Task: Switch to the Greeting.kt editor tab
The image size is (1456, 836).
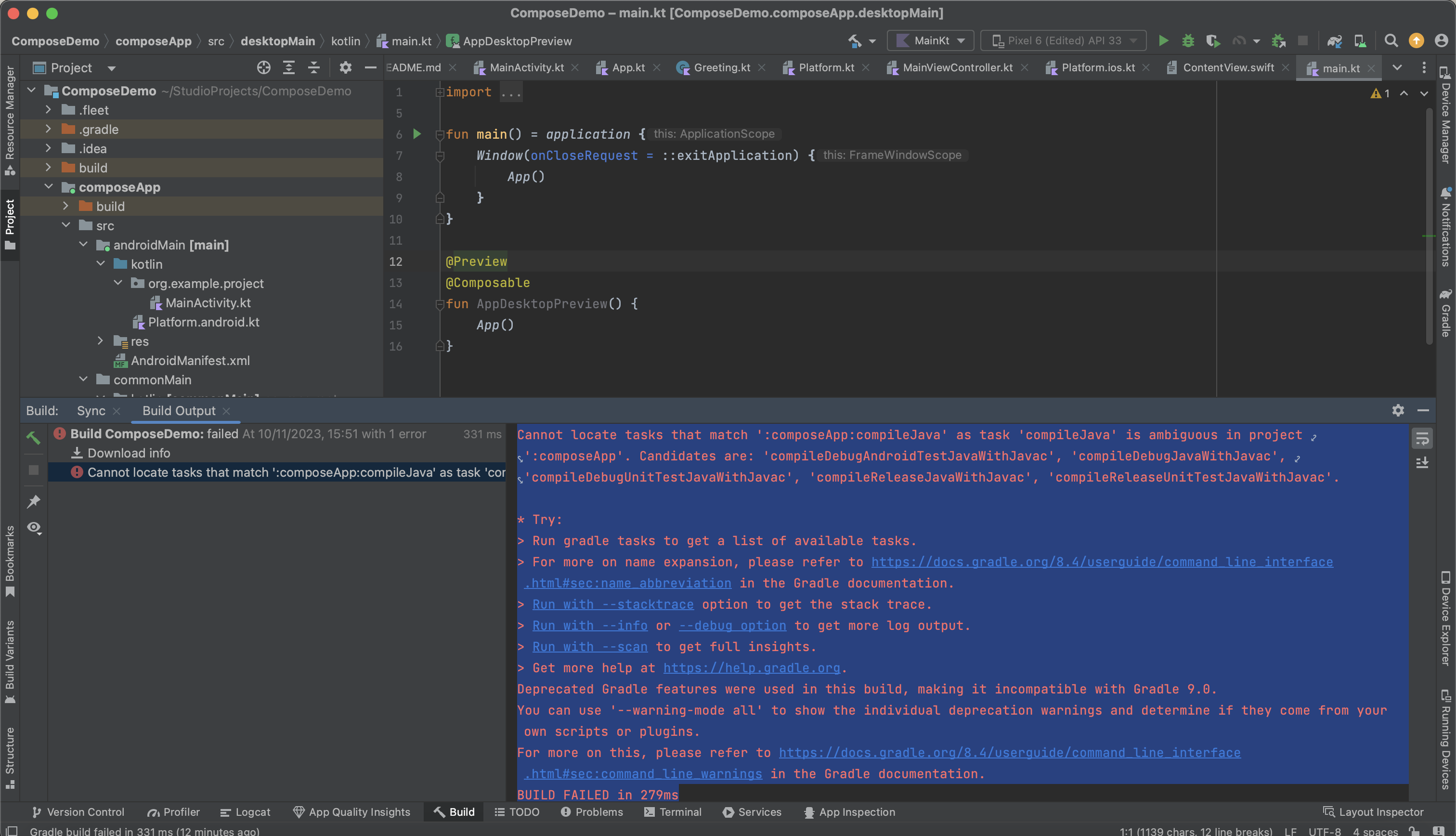Action: coord(721,67)
